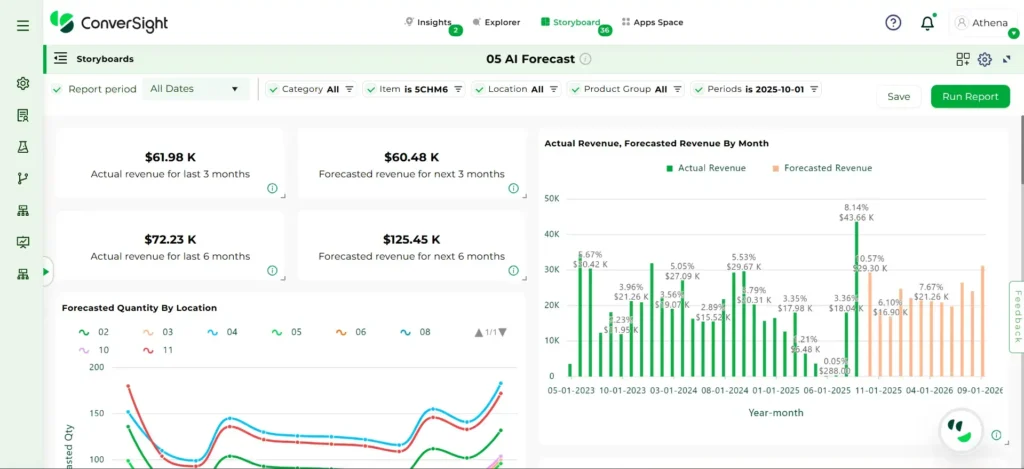Image resolution: width=1024 pixels, height=469 pixels.
Task: Uncheck the Category filter checkbox
Action: [x=272, y=89]
